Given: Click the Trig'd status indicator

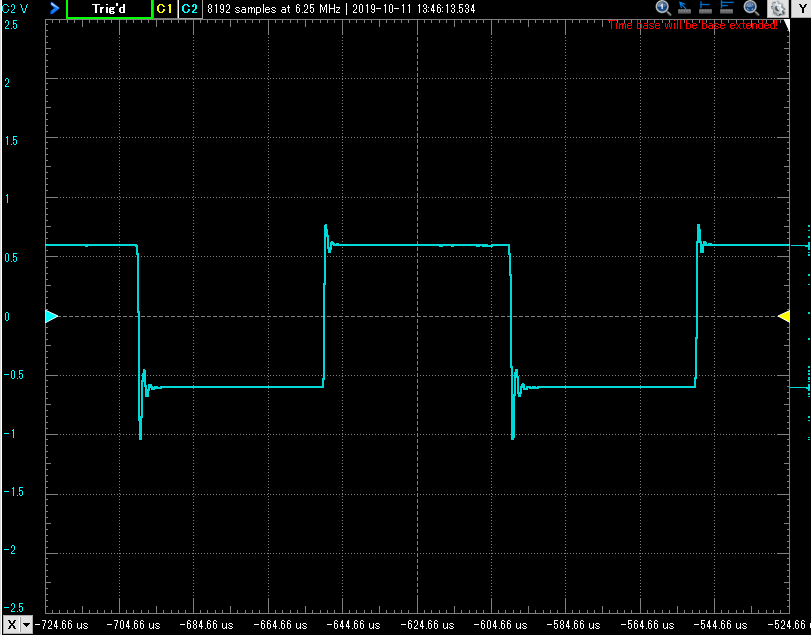Looking at the screenshot, I should click(x=109, y=9).
